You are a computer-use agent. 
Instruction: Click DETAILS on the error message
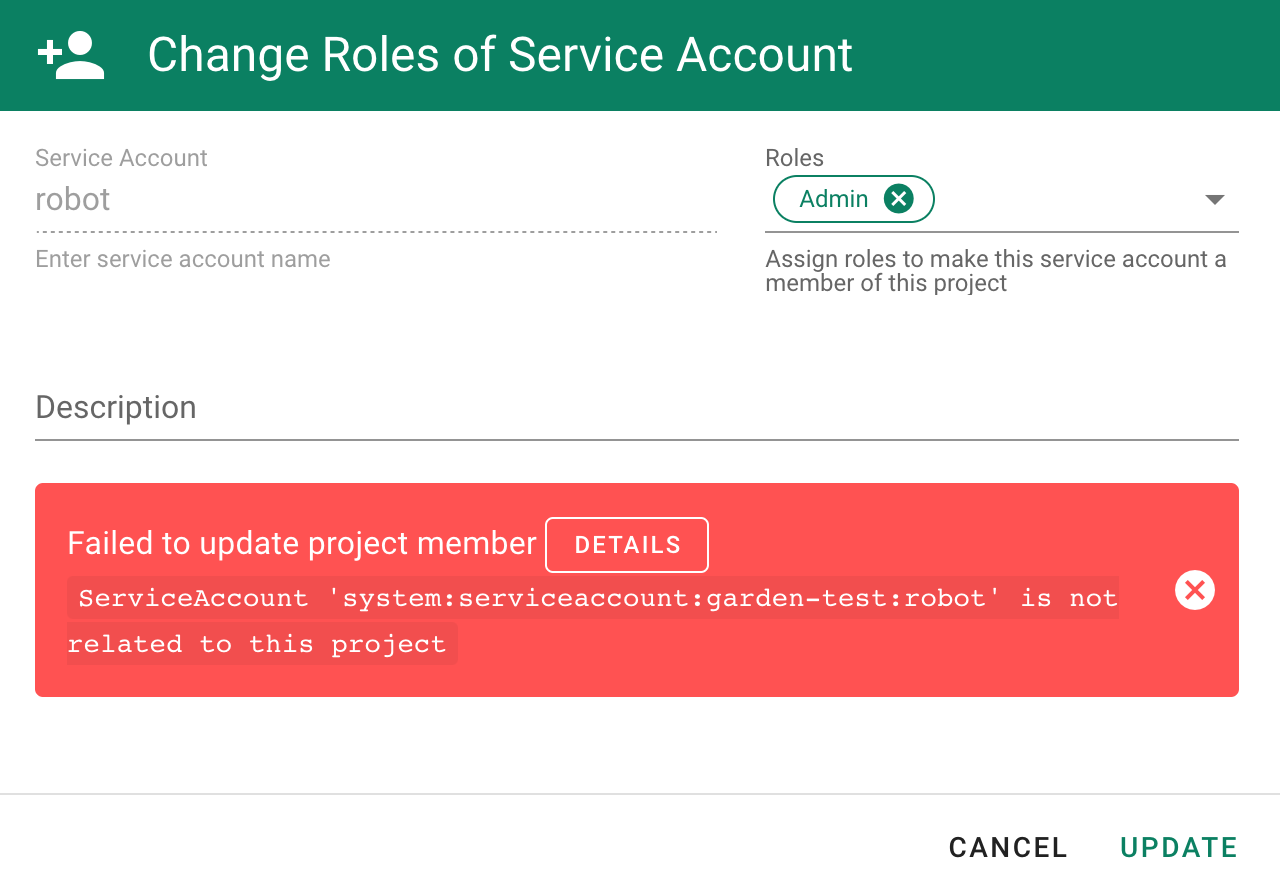pyautogui.click(x=627, y=544)
